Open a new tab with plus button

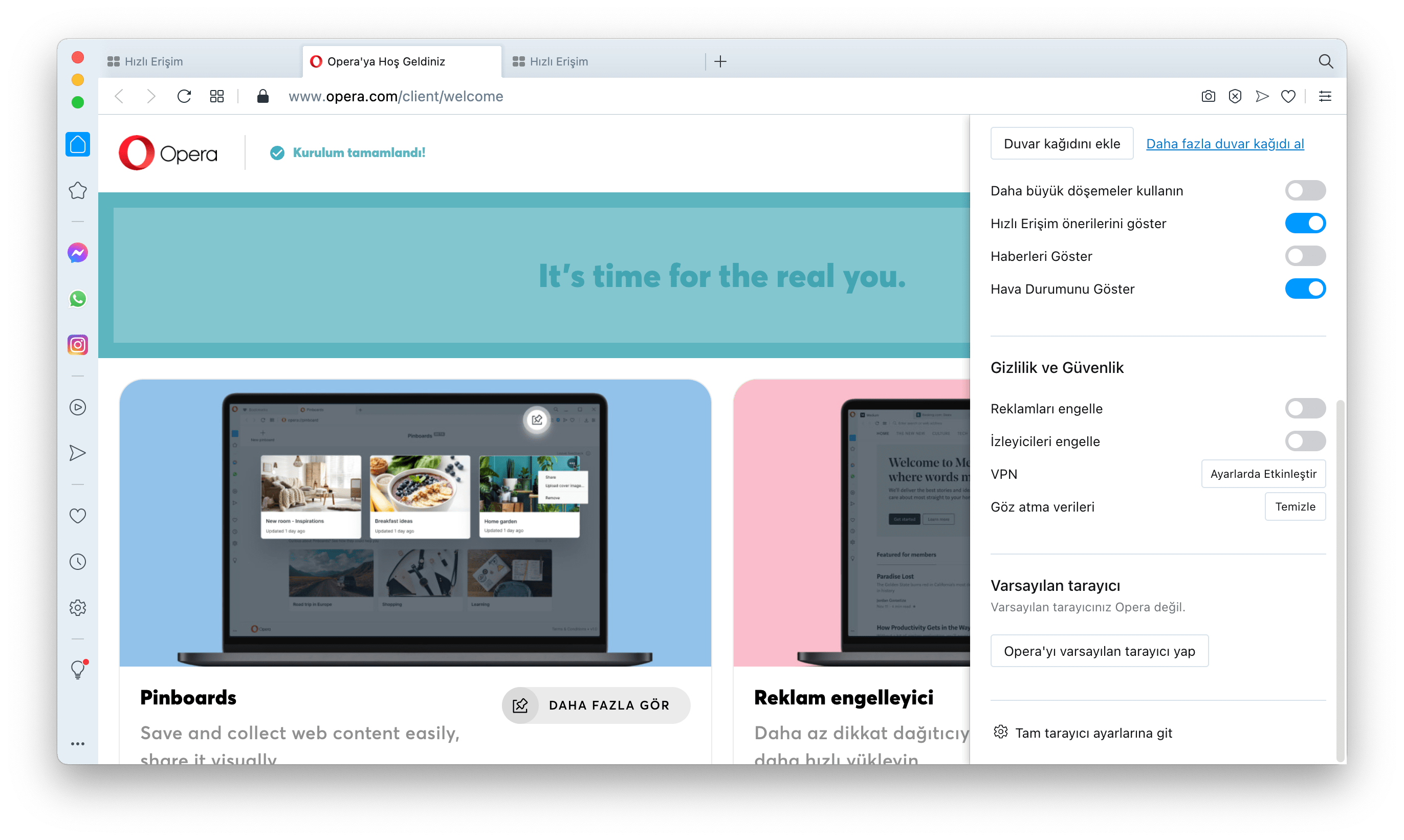(x=720, y=61)
